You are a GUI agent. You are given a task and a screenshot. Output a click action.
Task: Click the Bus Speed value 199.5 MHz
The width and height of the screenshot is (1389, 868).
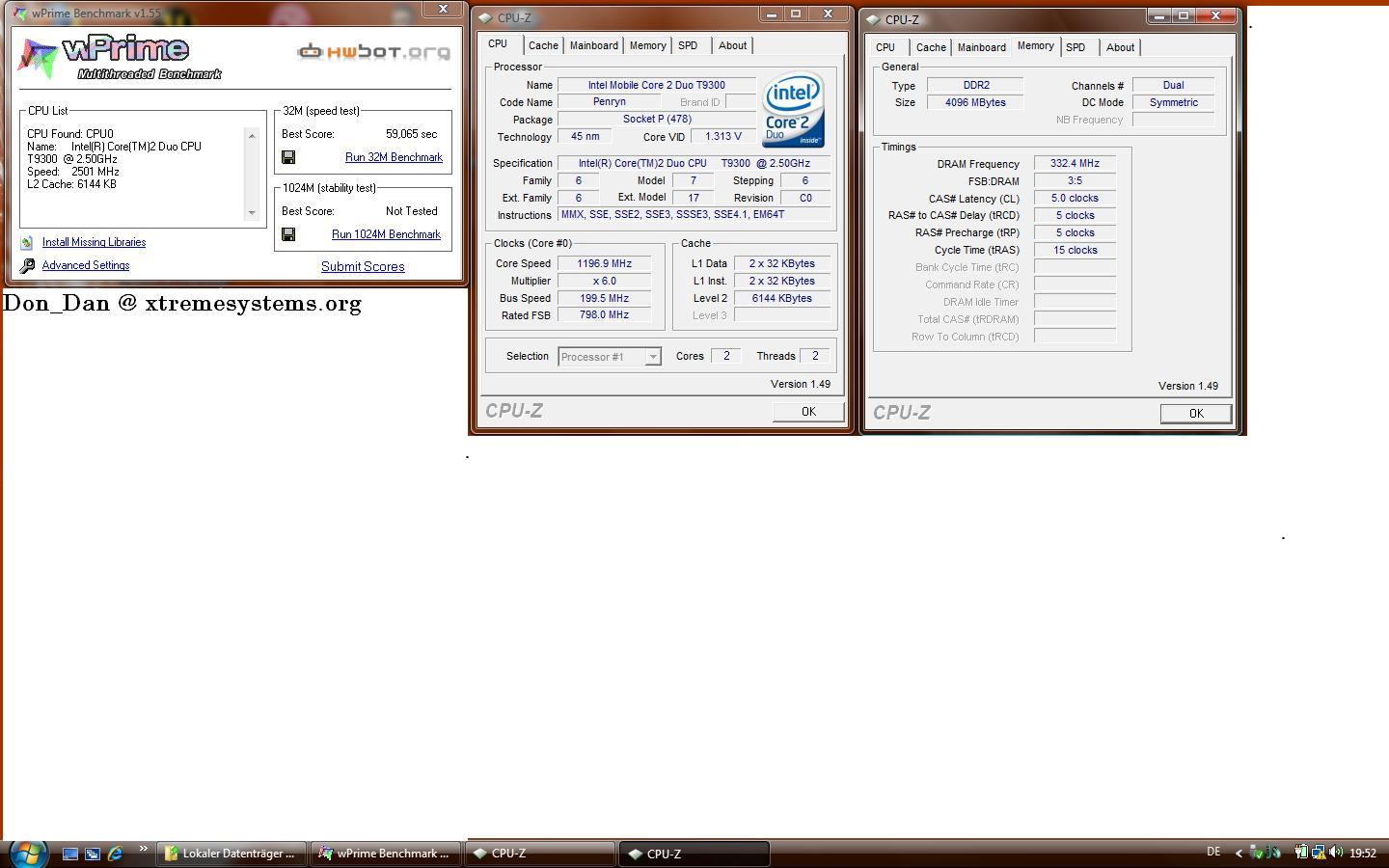(604, 298)
